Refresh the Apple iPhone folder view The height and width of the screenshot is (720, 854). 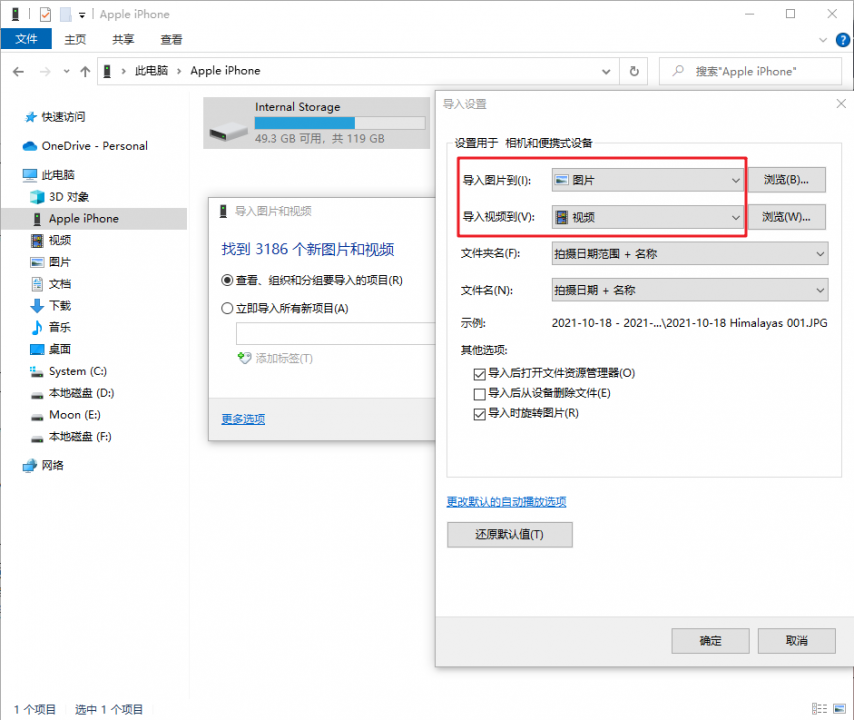(634, 71)
